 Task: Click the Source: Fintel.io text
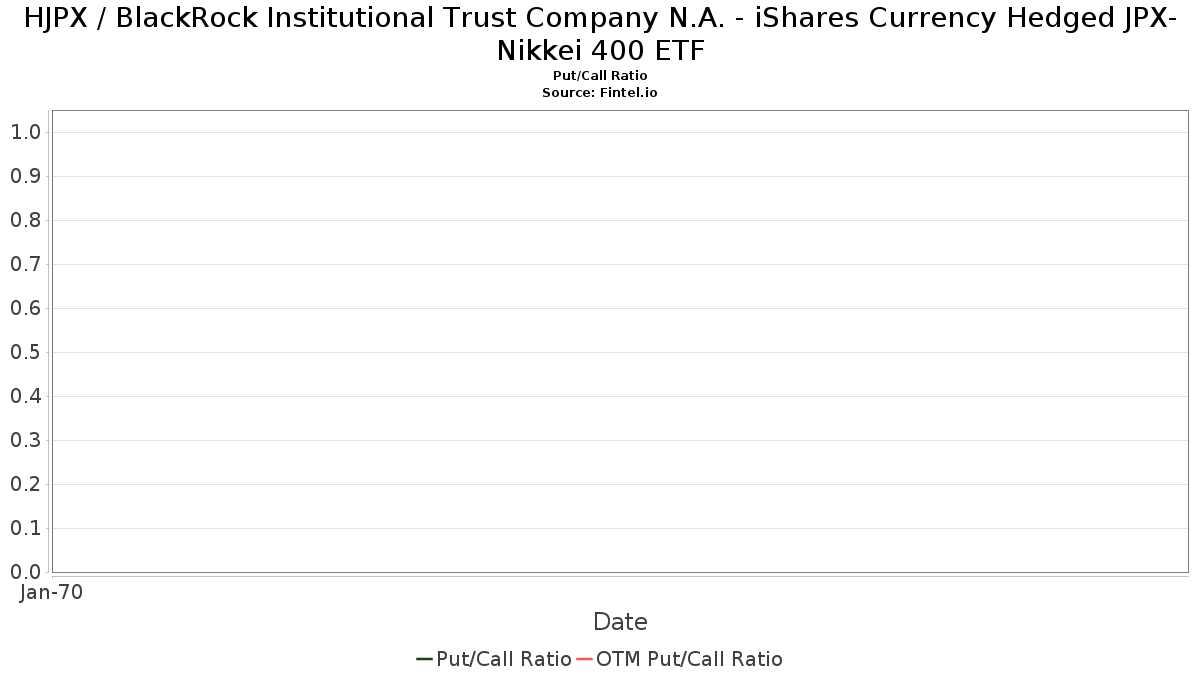[x=600, y=92]
